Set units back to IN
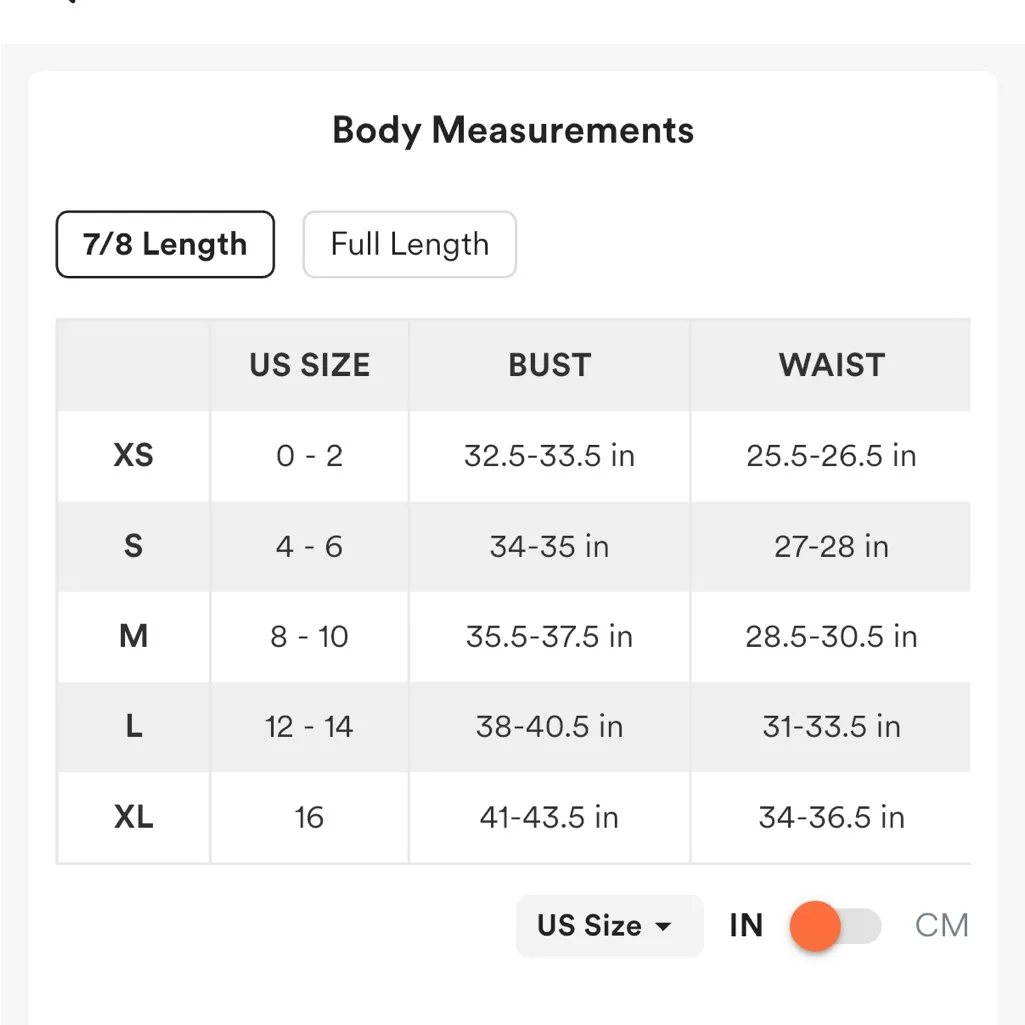This screenshot has width=1025, height=1025. (x=746, y=926)
